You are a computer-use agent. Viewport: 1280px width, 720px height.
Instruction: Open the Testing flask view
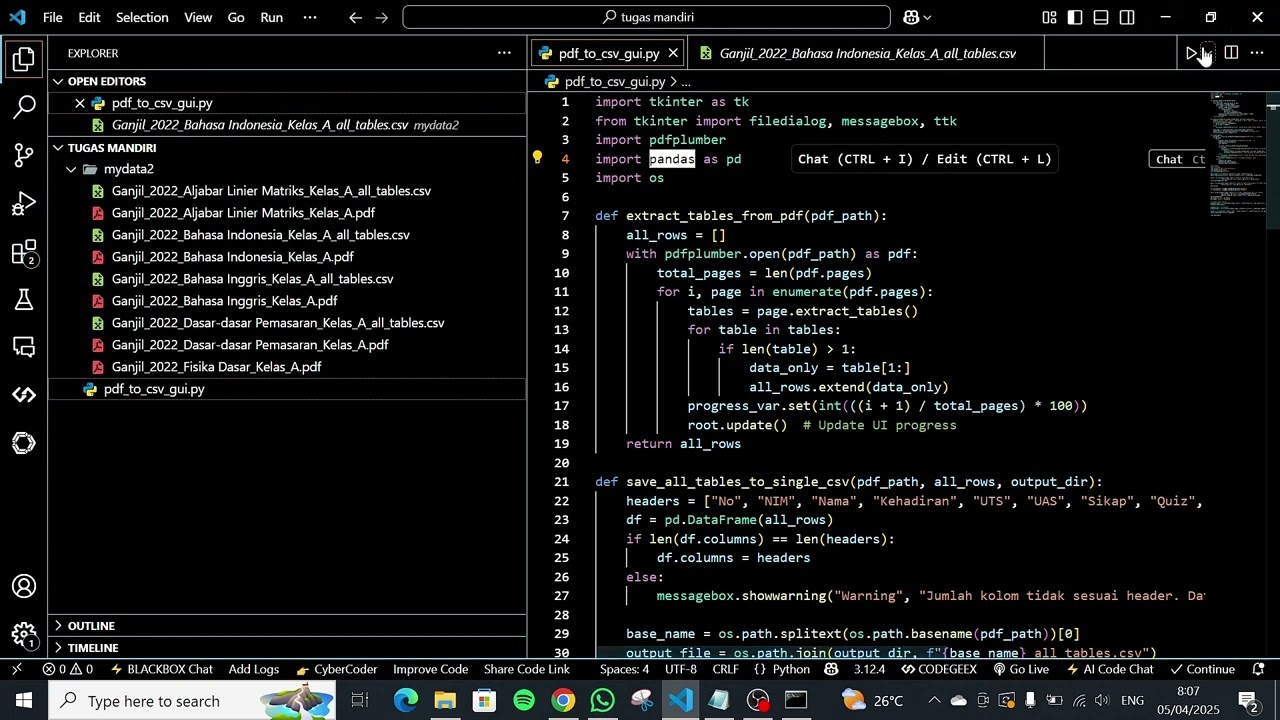point(24,300)
